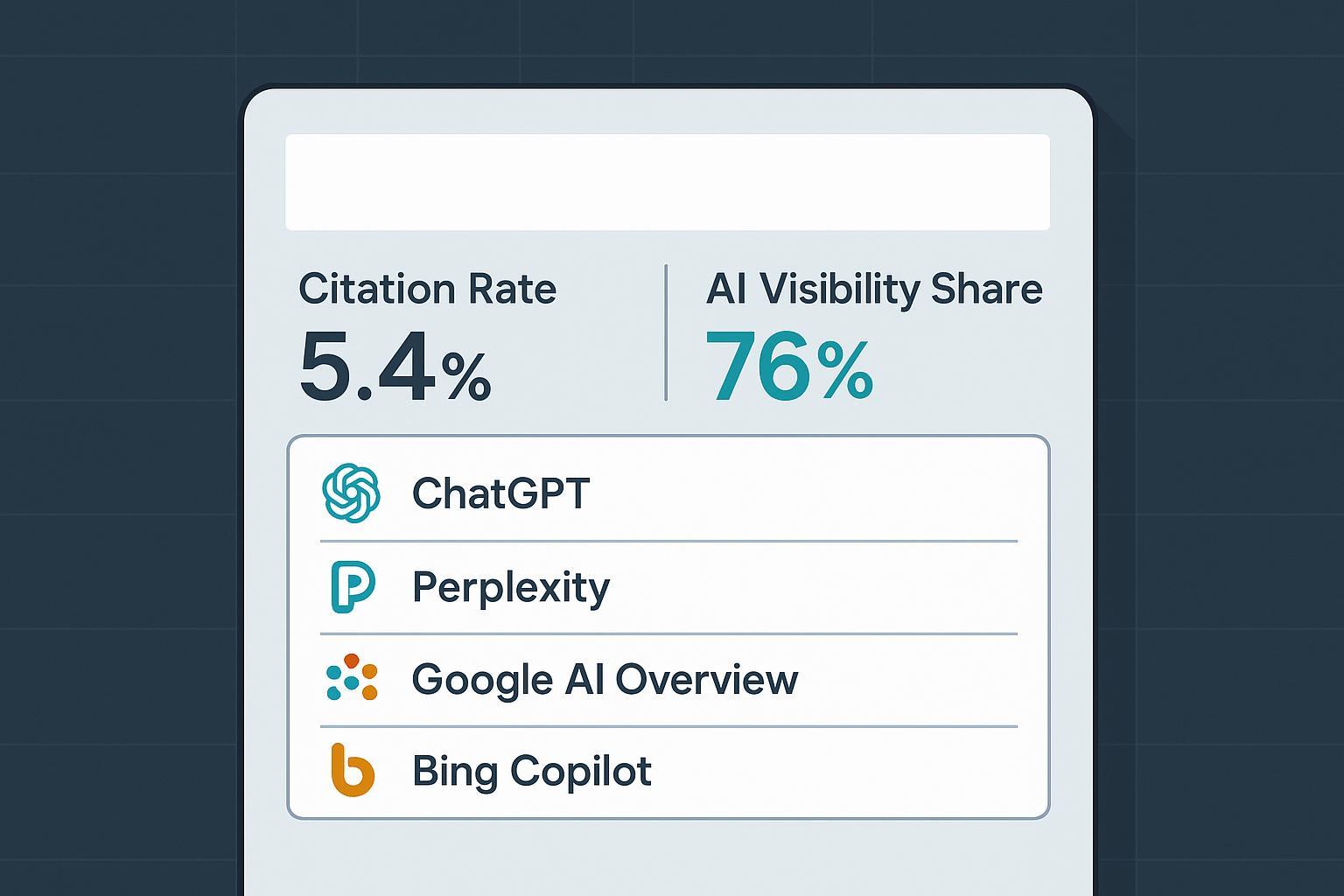Click the ChatGPT swirl logo icon
1344x896 pixels.
coord(351,493)
